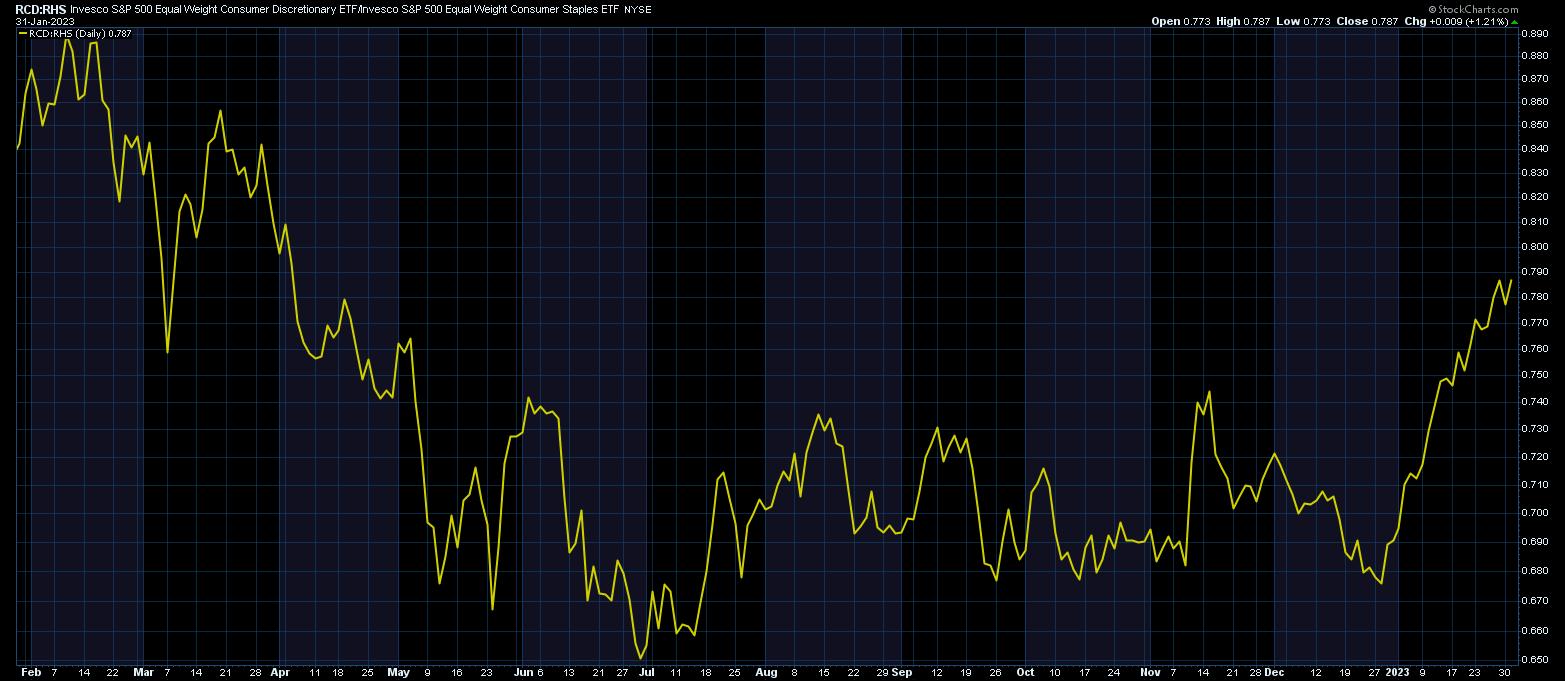The height and width of the screenshot is (681, 1565).
Task: Click the green up-arrow change indicator
Action: tap(1514, 21)
